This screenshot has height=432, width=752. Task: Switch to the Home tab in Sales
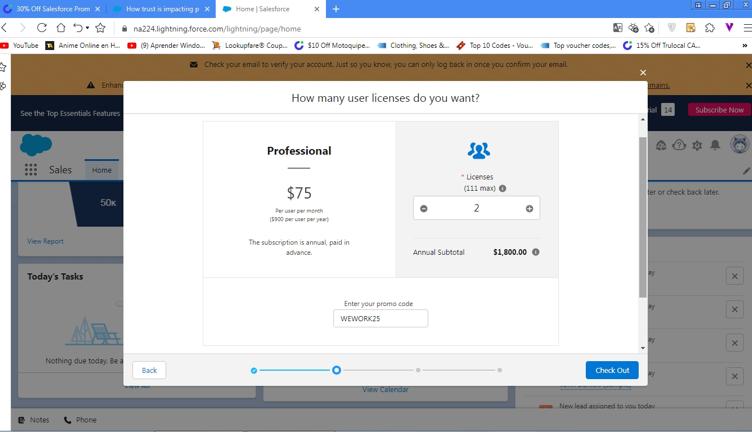point(102,170)
